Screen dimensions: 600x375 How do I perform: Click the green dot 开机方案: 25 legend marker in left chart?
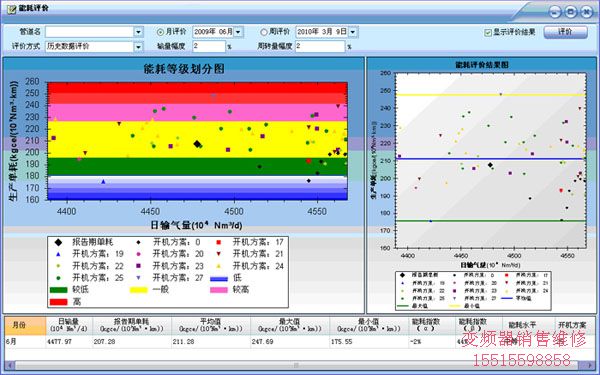(58, 278)
